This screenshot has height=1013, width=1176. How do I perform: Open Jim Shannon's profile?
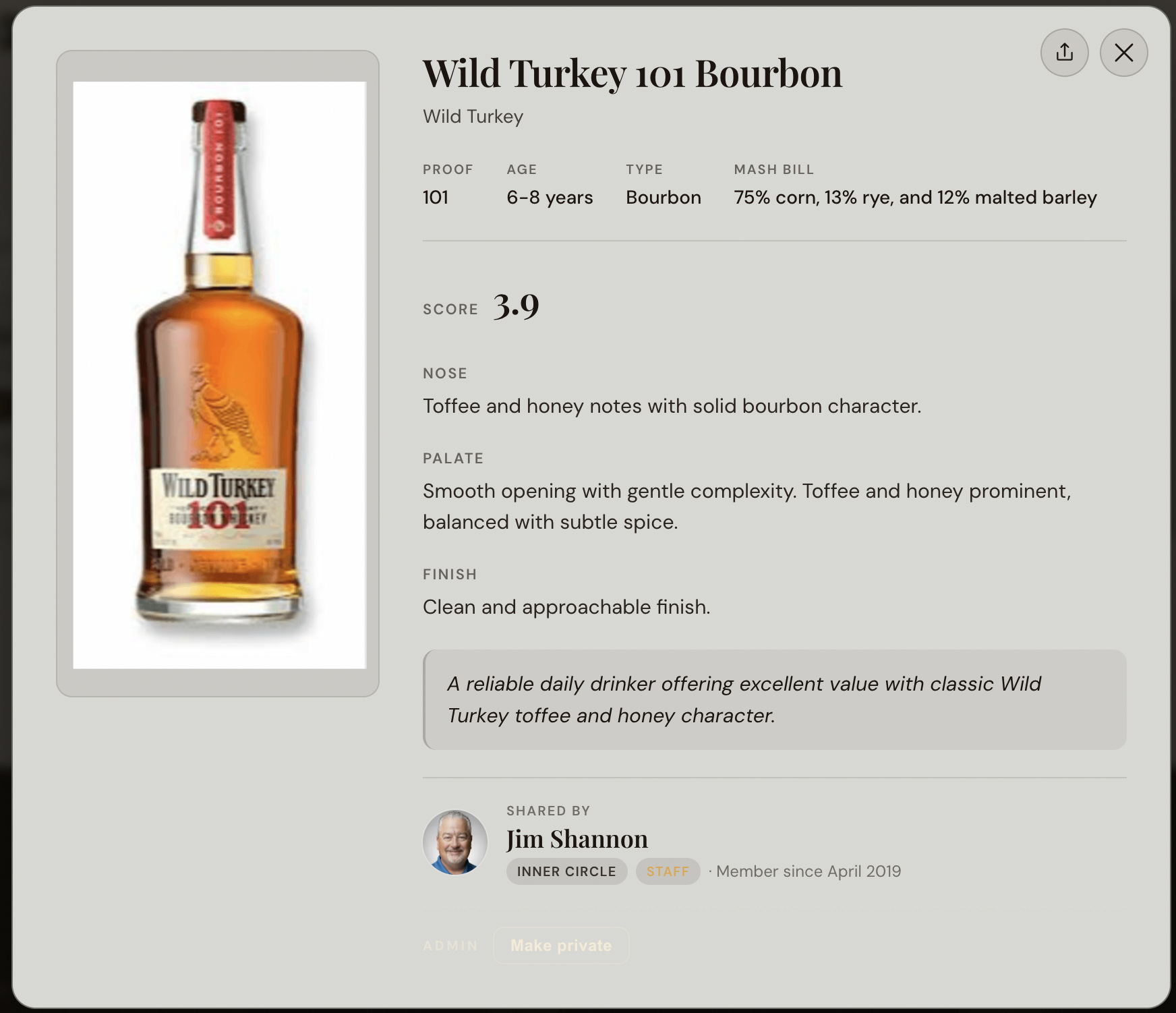coord(577,838)
